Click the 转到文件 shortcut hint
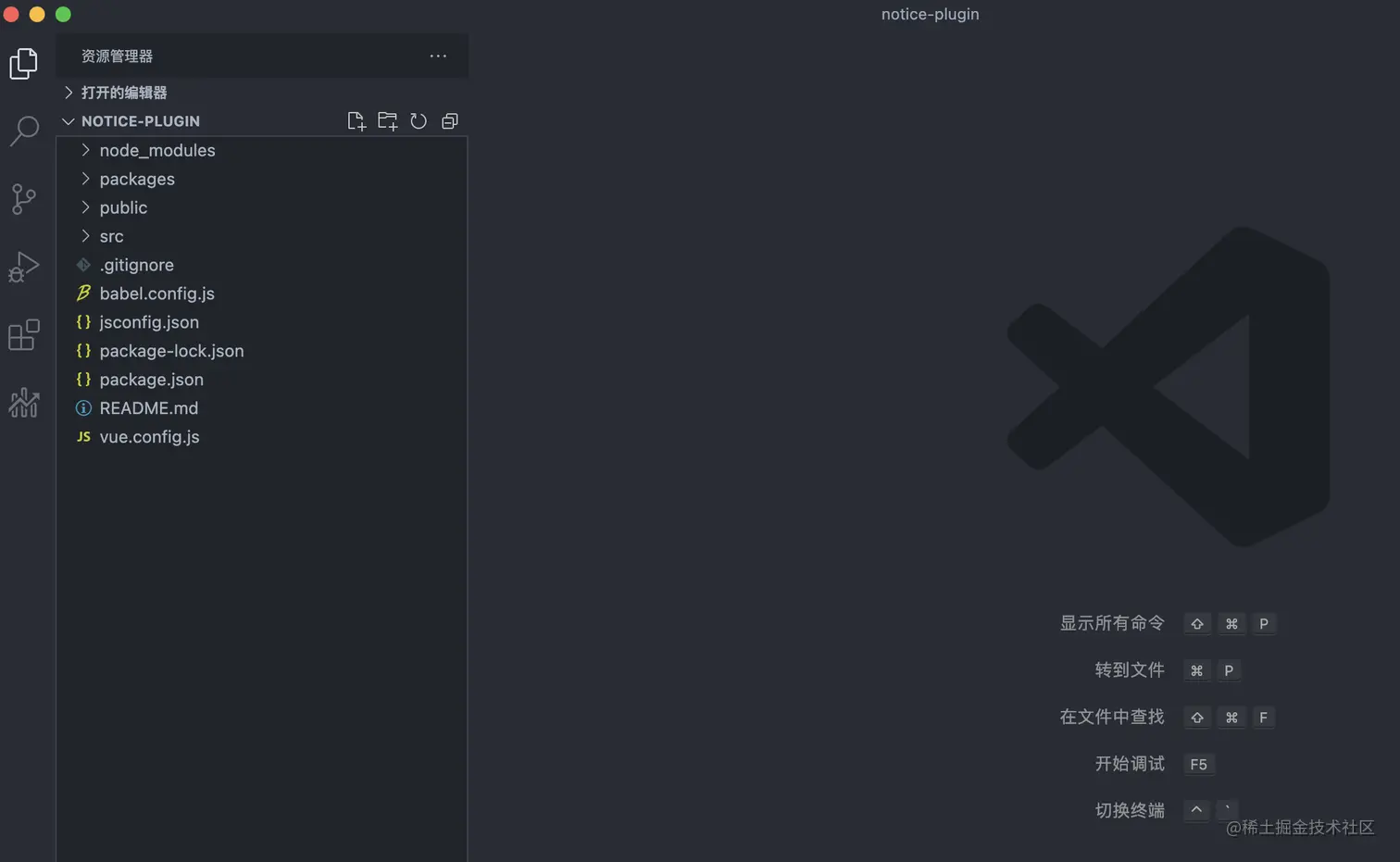Viewport: 1400px width, 862px height. tap(1130, 669)
